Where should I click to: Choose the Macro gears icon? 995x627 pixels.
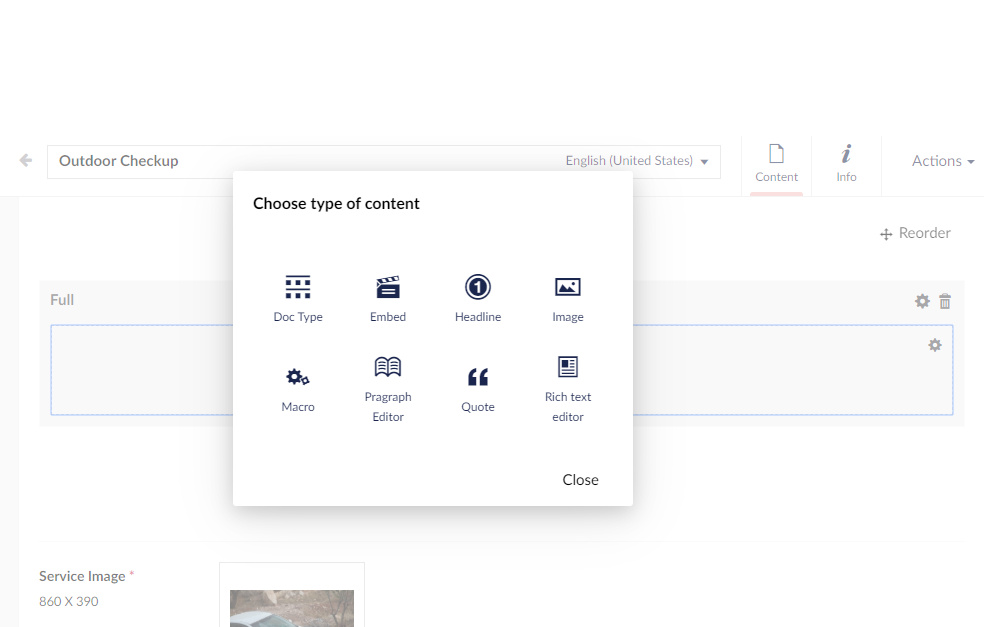298,378
